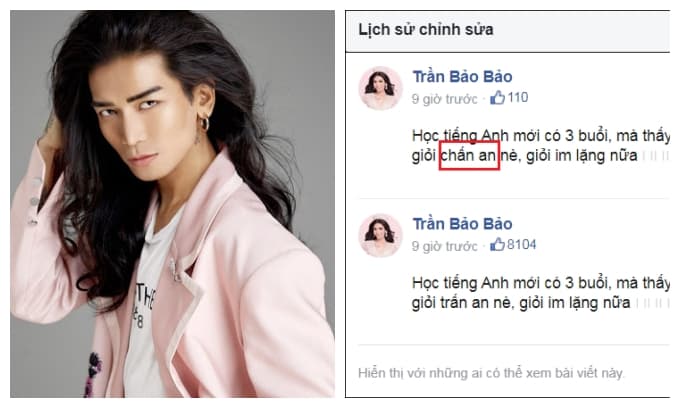Click first entry's 9 giờ trước timestamp
Screen dimensions: 680x408
(445, 99)
